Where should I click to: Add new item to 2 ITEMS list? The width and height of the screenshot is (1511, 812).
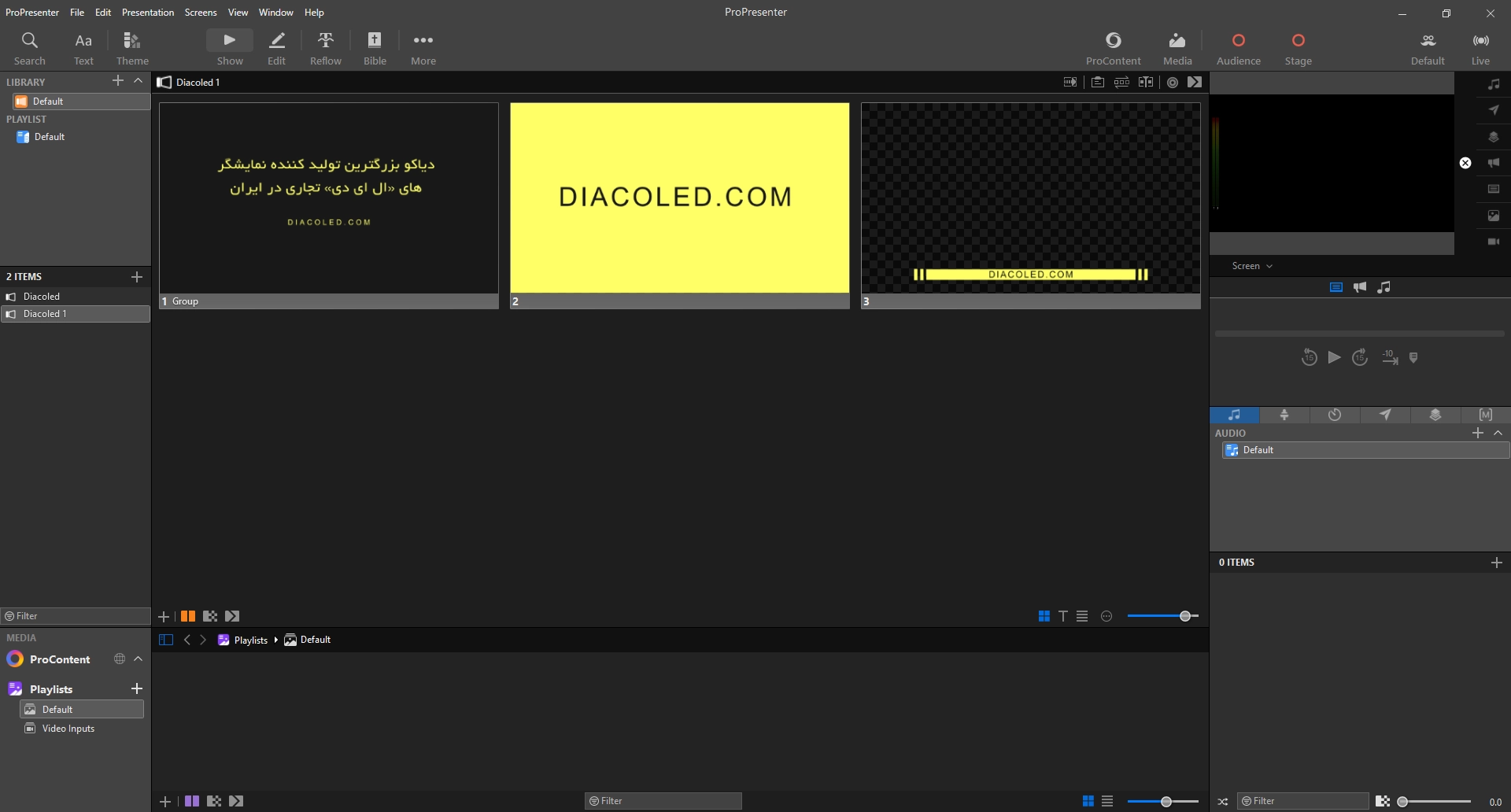[137, 277]
